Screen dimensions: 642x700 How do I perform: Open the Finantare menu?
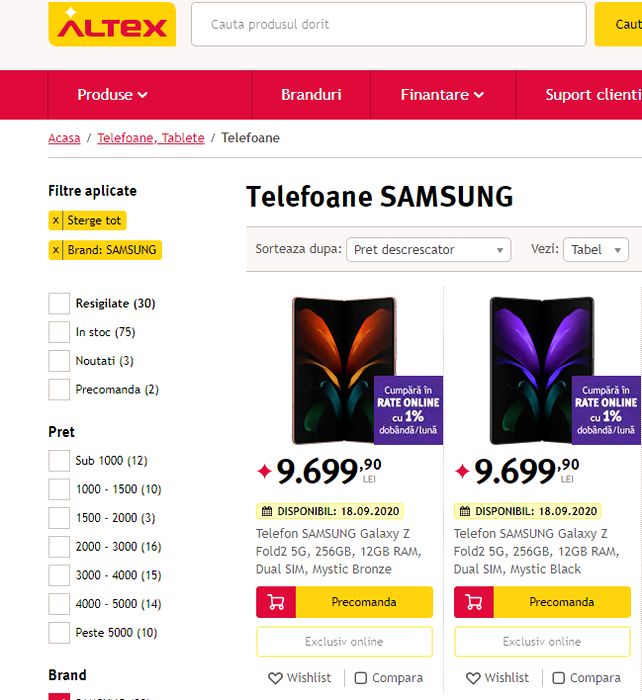point(442,95)
